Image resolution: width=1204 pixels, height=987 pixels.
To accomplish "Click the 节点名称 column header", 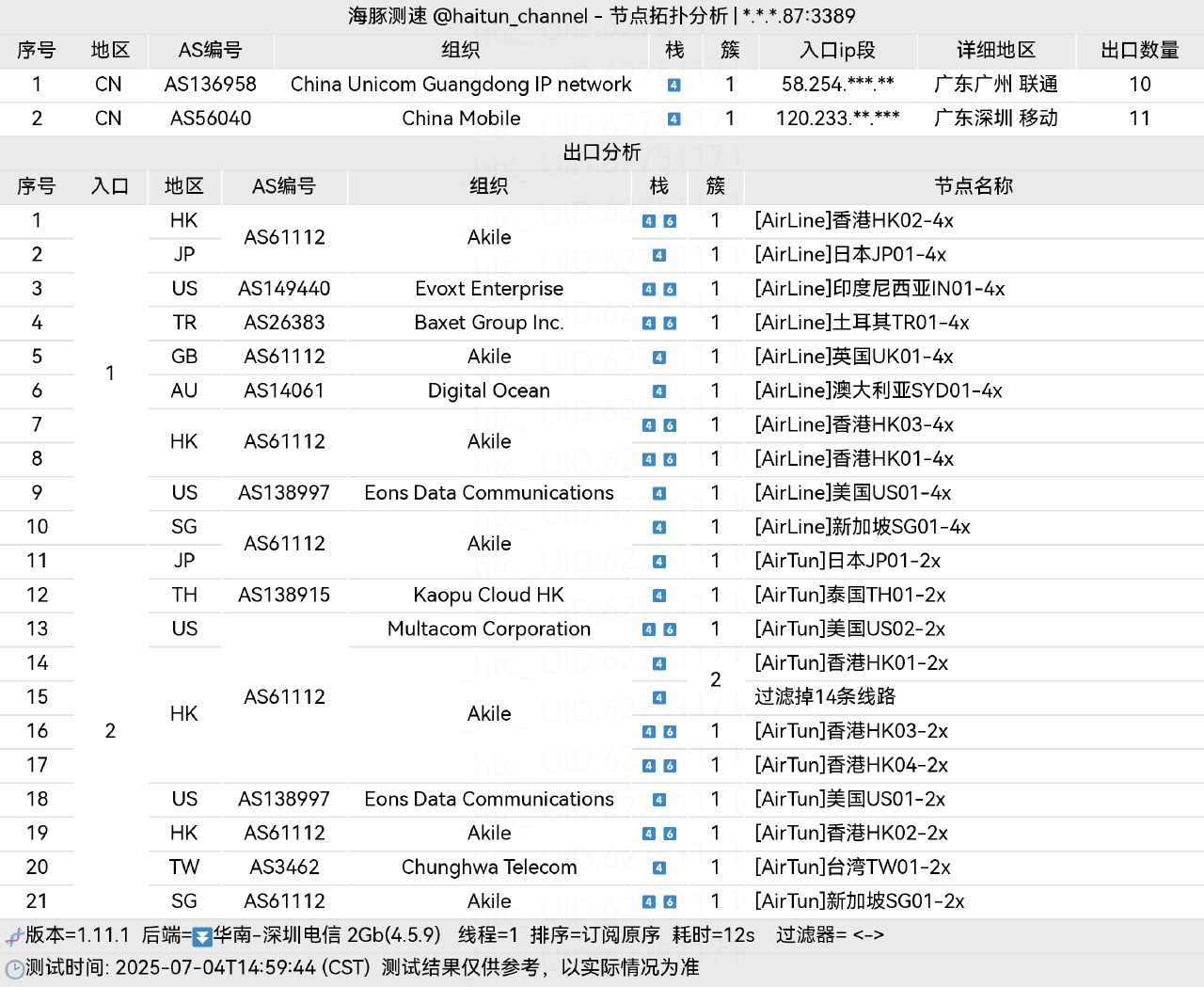I will click(x=974, y=186).
